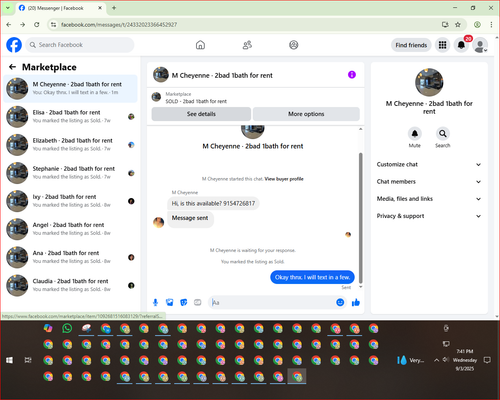
Task: Mute the conversation with bell icon
Action: tap(415, 134)
